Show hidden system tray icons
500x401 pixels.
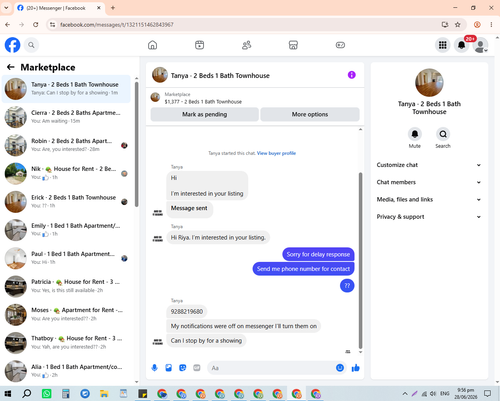[405, 394]
